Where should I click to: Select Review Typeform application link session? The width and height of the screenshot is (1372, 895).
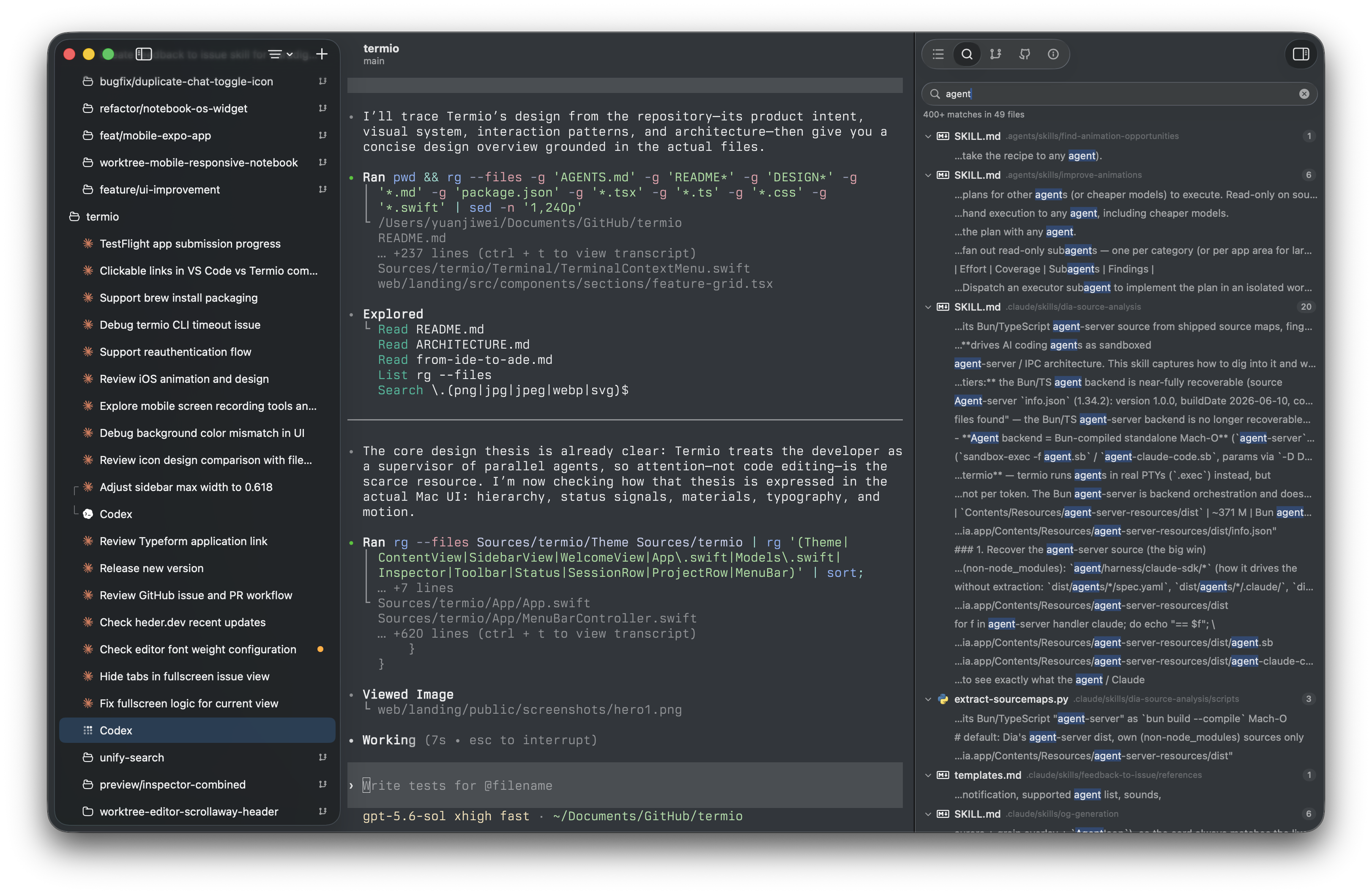coord(197,541)
